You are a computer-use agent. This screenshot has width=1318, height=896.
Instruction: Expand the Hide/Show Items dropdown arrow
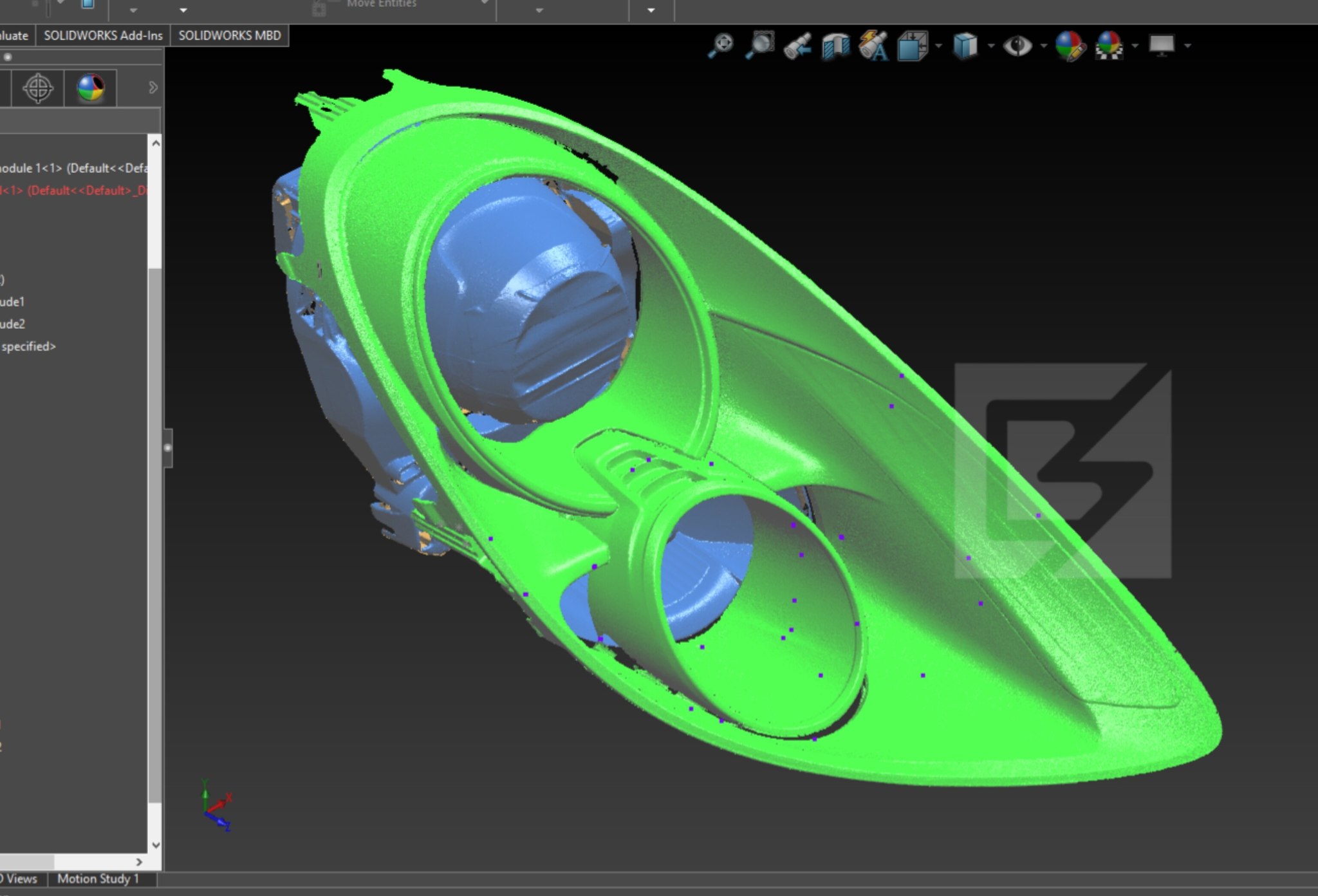pyautogui.click(x=1043, y=46)
